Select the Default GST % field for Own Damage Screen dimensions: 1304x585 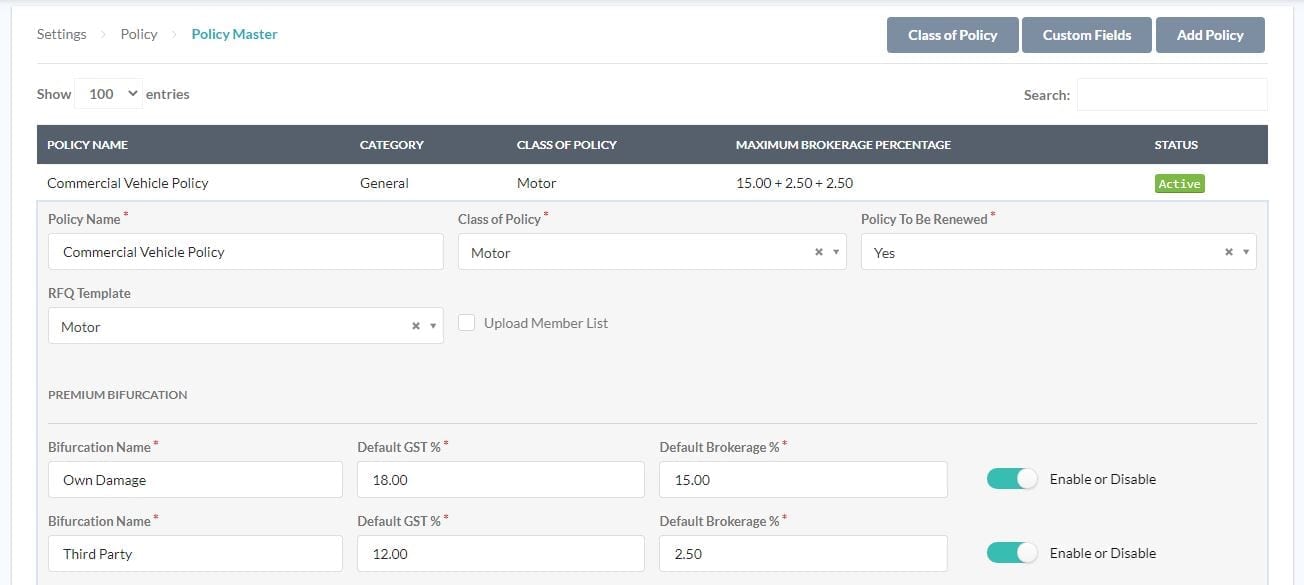[500, 479]
